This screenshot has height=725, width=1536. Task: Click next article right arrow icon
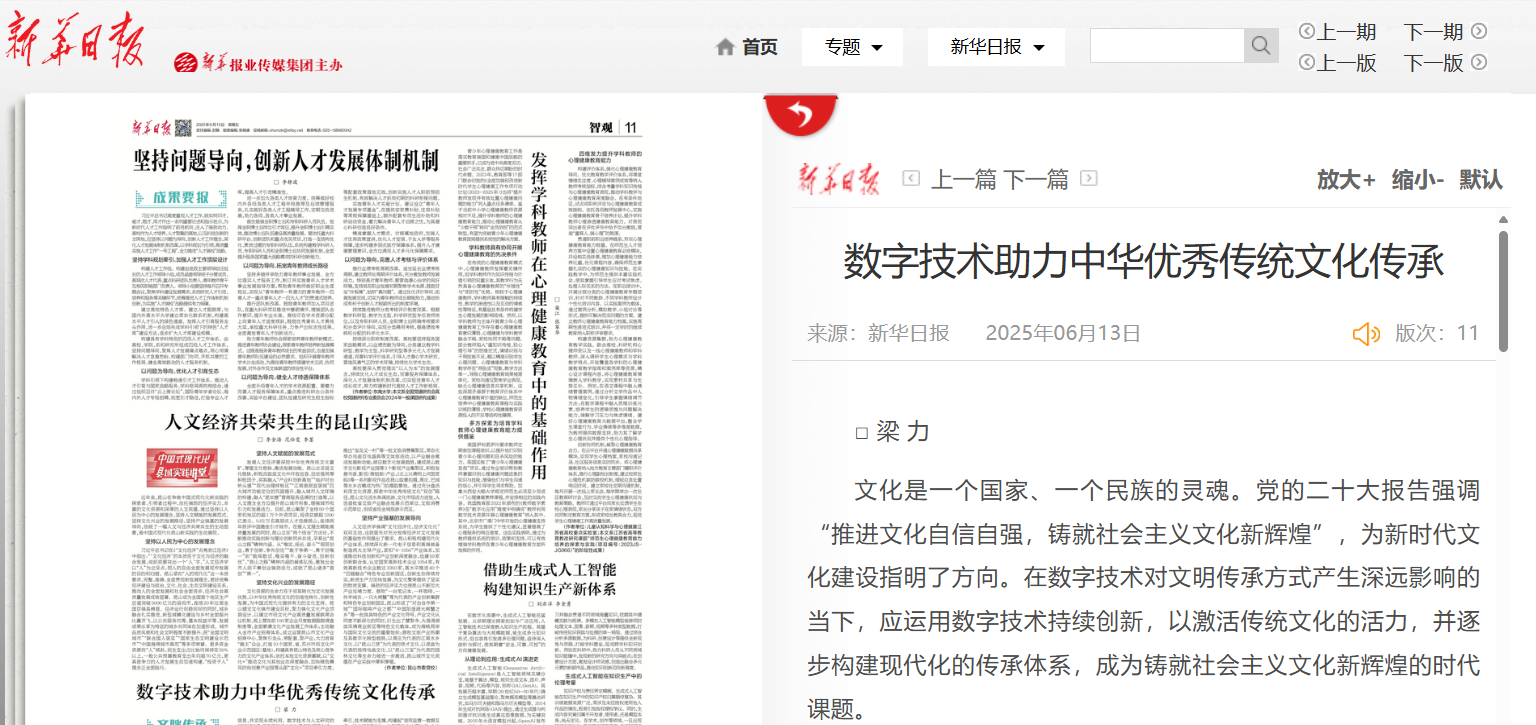coord(1089,179)
